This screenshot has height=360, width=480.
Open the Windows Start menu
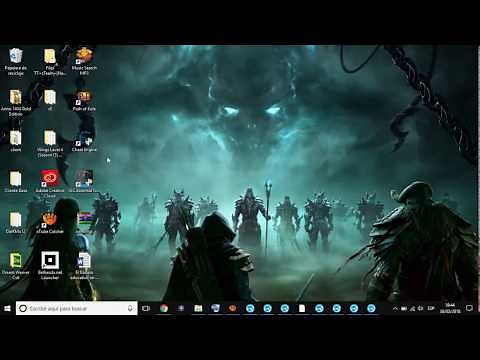[7, 308]
